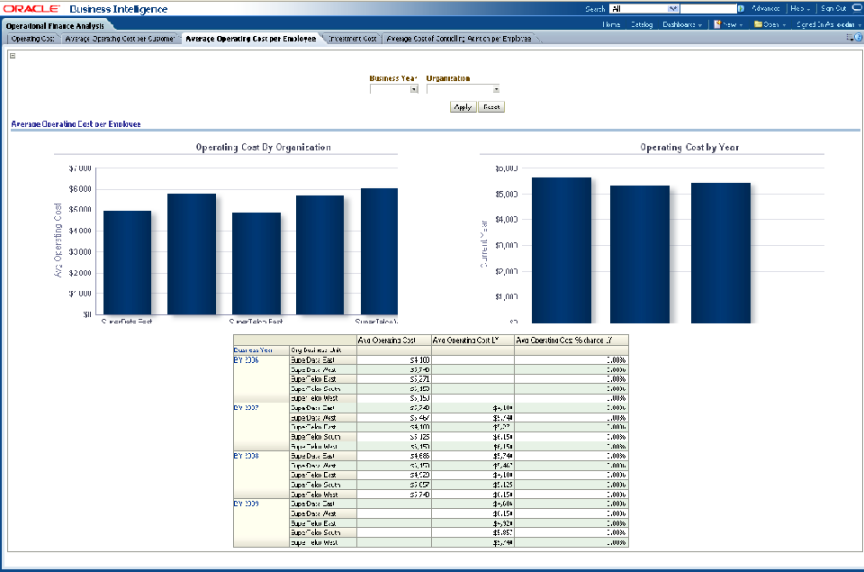
Task: Switch to the Investment Cost tab
Action: (352, 39)
